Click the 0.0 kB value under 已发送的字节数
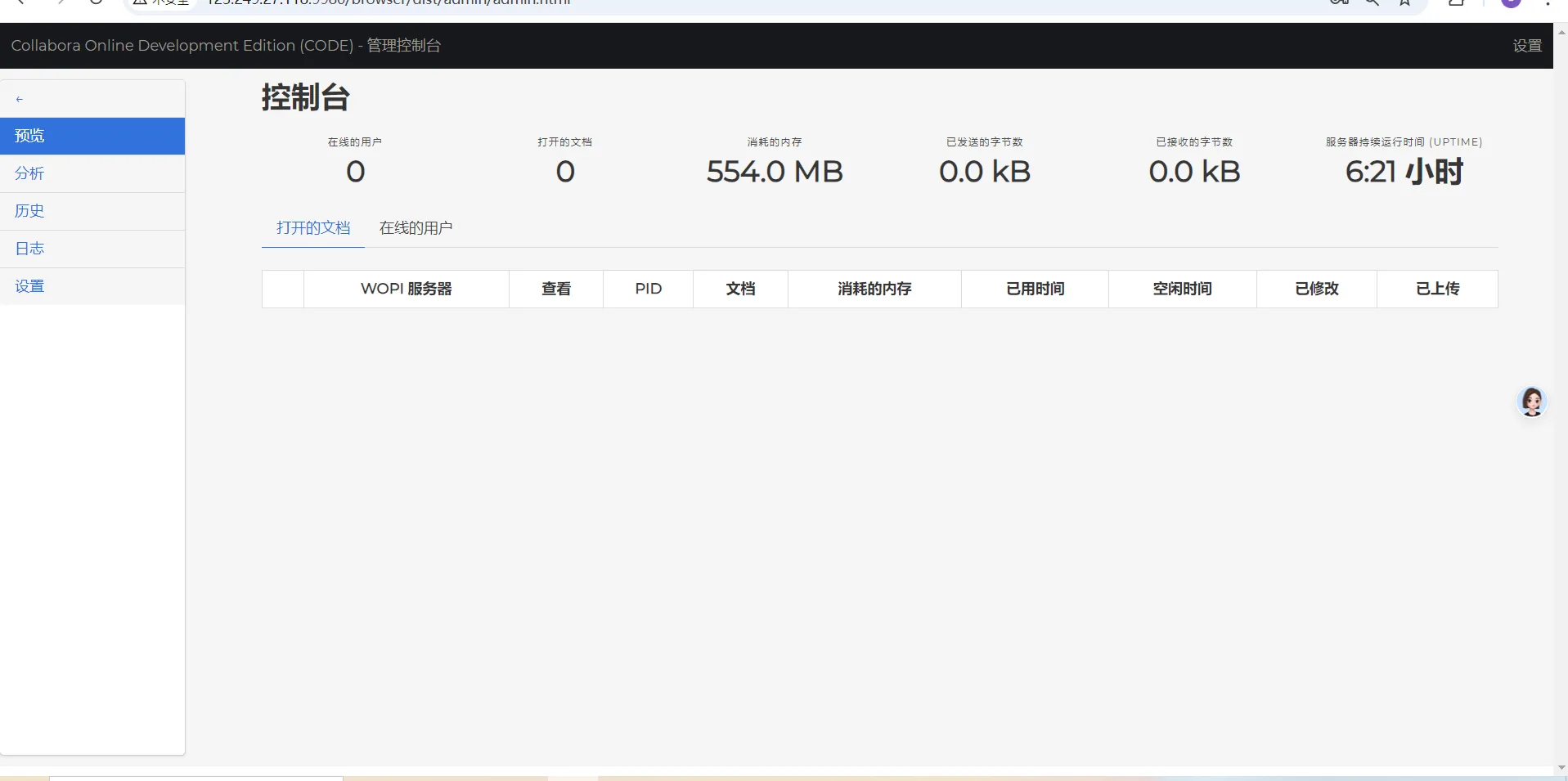This screenshot has width=1568, height=781. 985,172
